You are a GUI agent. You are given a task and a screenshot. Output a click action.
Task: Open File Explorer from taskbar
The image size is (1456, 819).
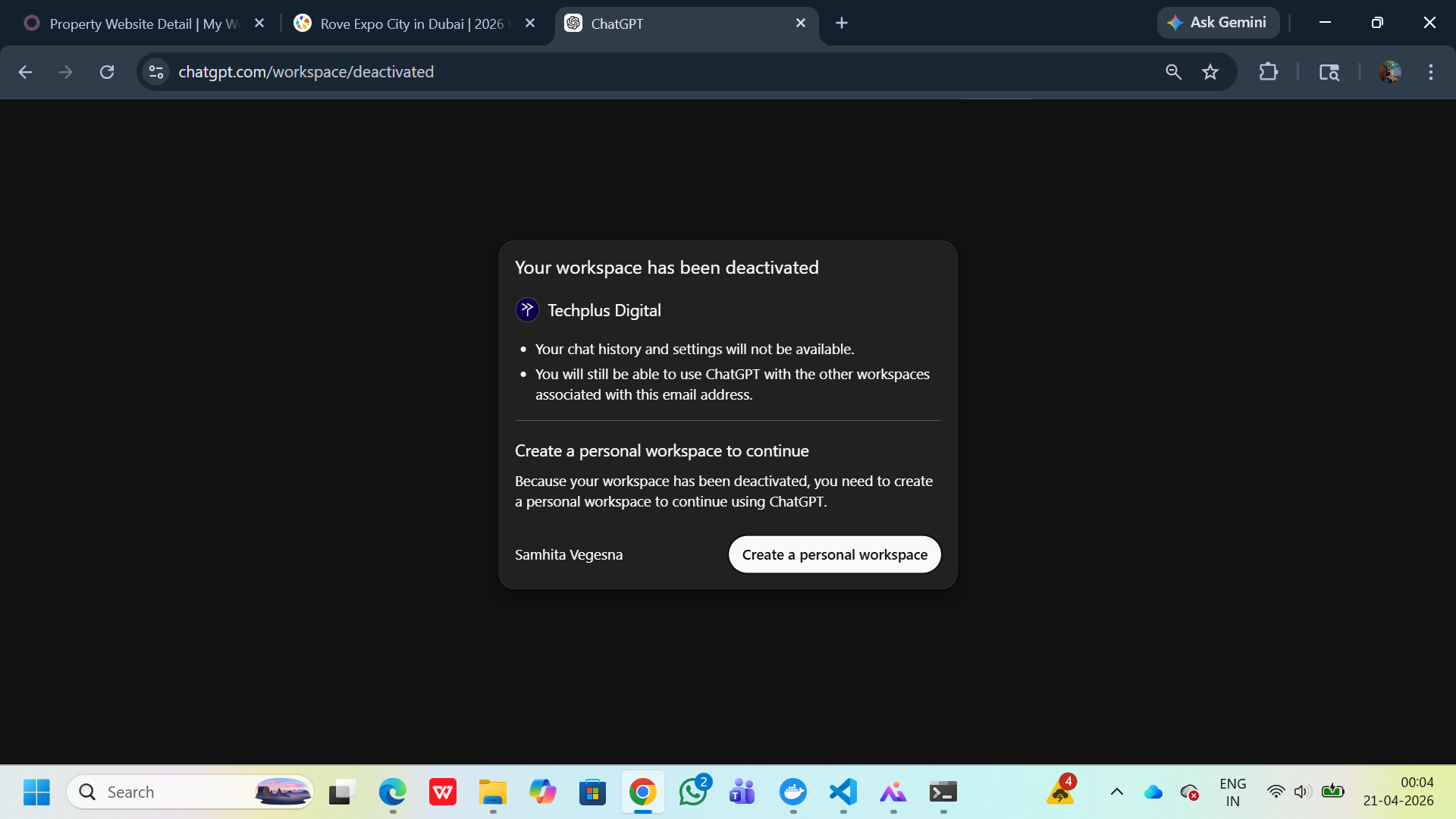click(x=493, y=792)
